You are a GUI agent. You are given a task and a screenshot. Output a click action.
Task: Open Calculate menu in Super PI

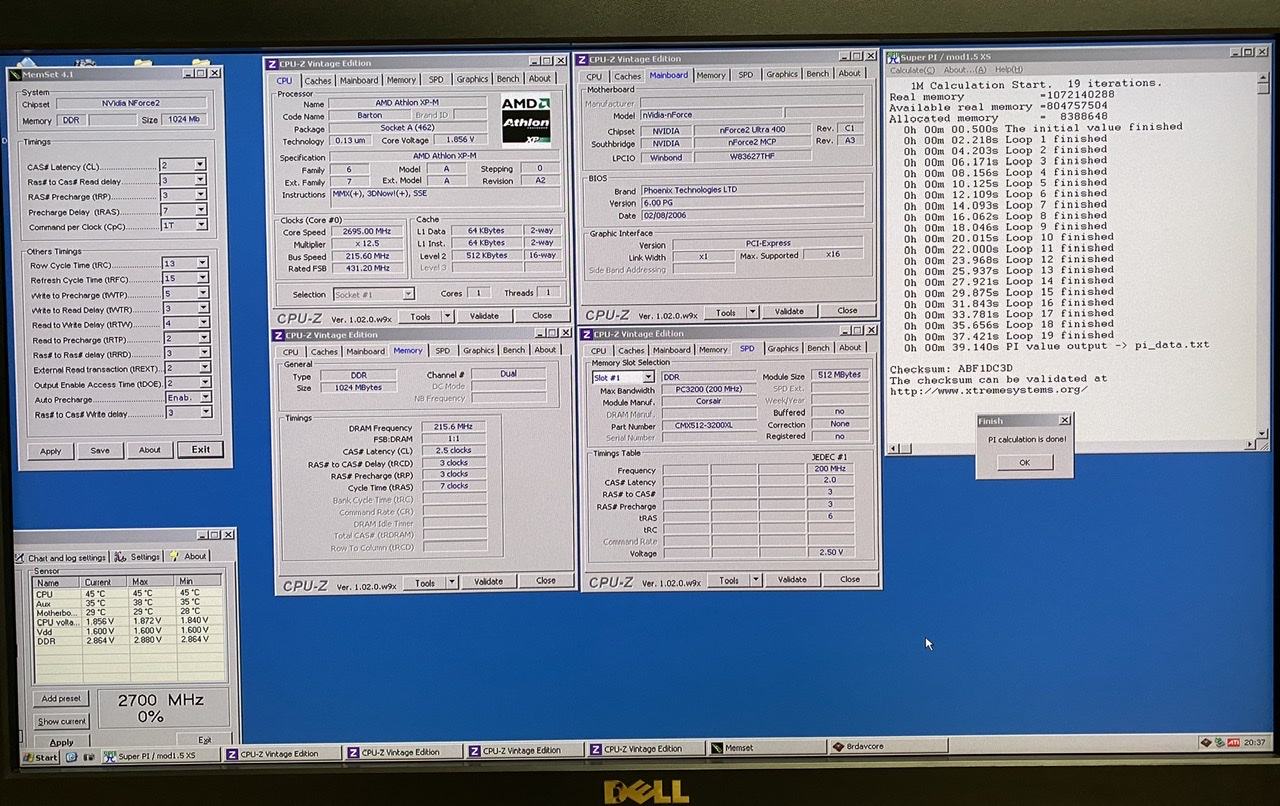(912, 70)
